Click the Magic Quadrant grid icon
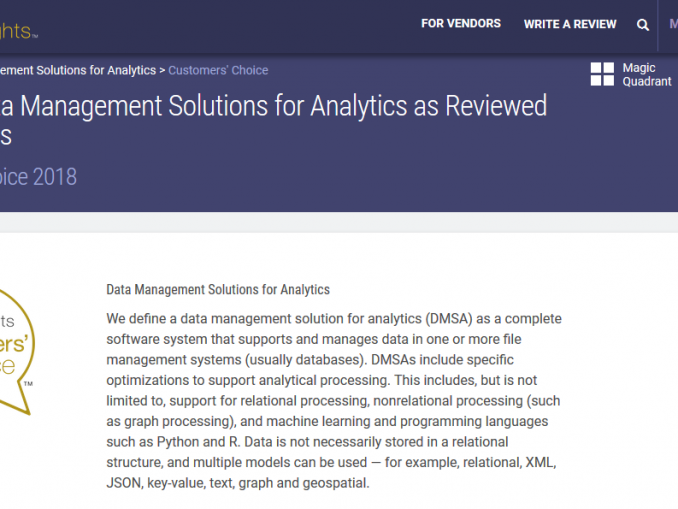678x509 pixels. (602, 74)
